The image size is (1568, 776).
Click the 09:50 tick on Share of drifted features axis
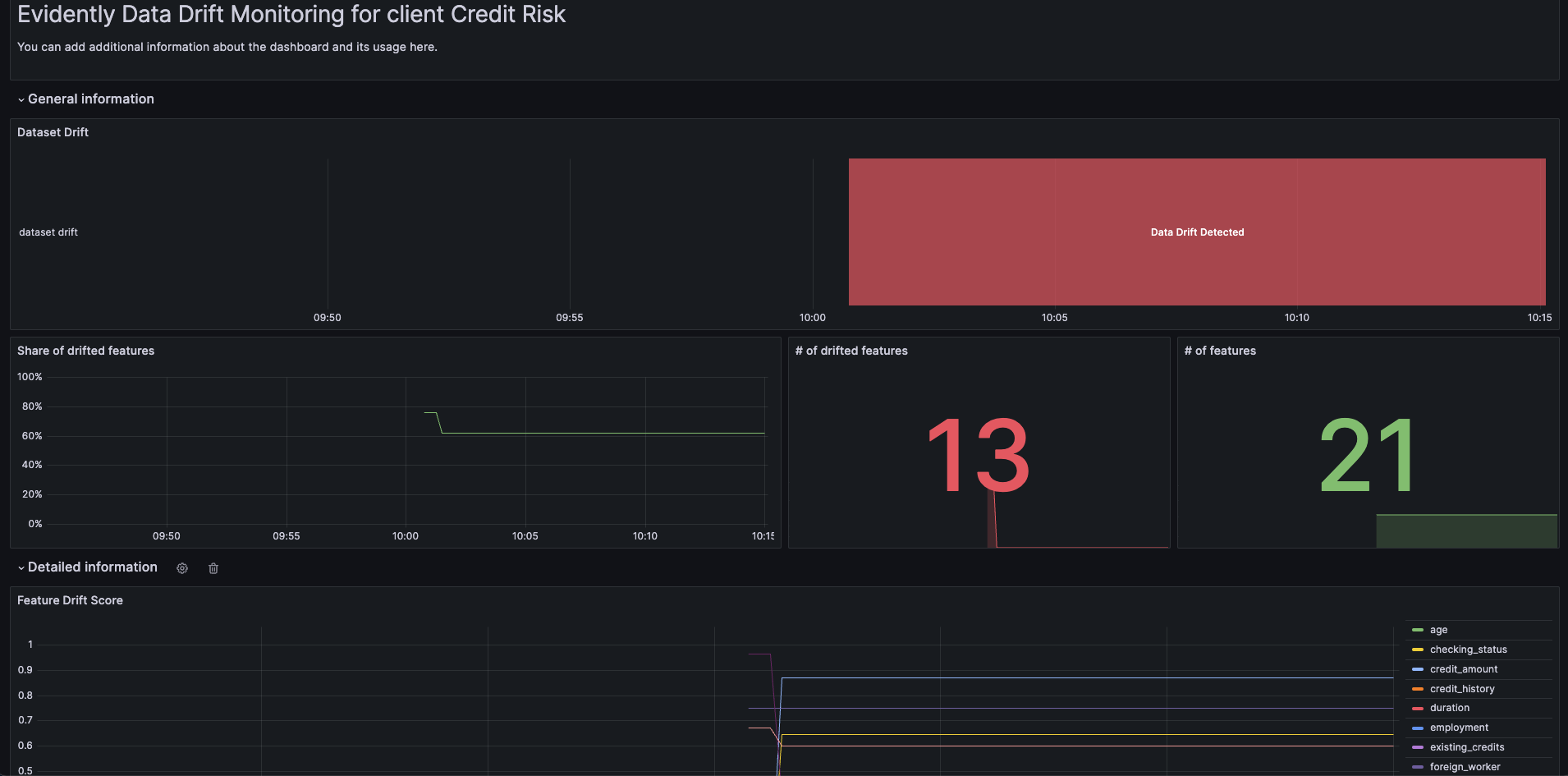167,536
